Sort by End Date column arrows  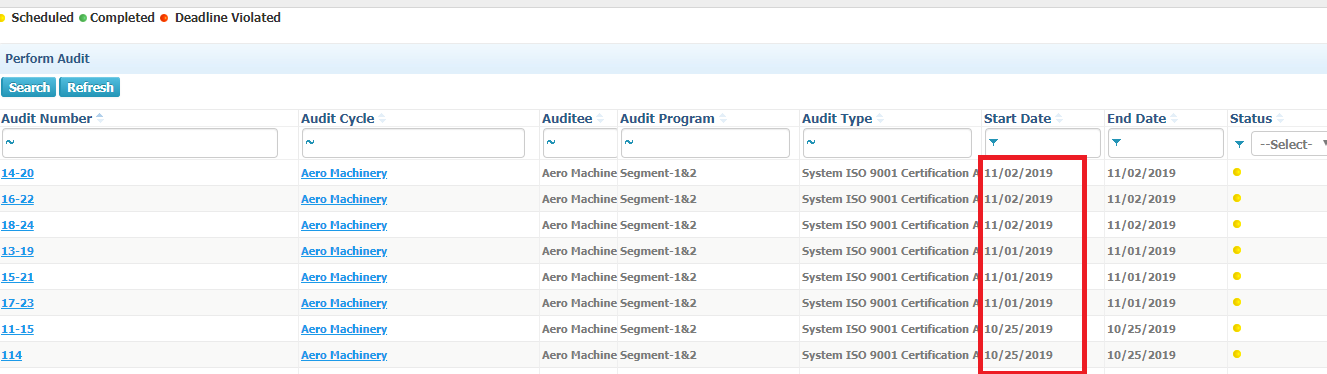click(x=1174, y=119)
